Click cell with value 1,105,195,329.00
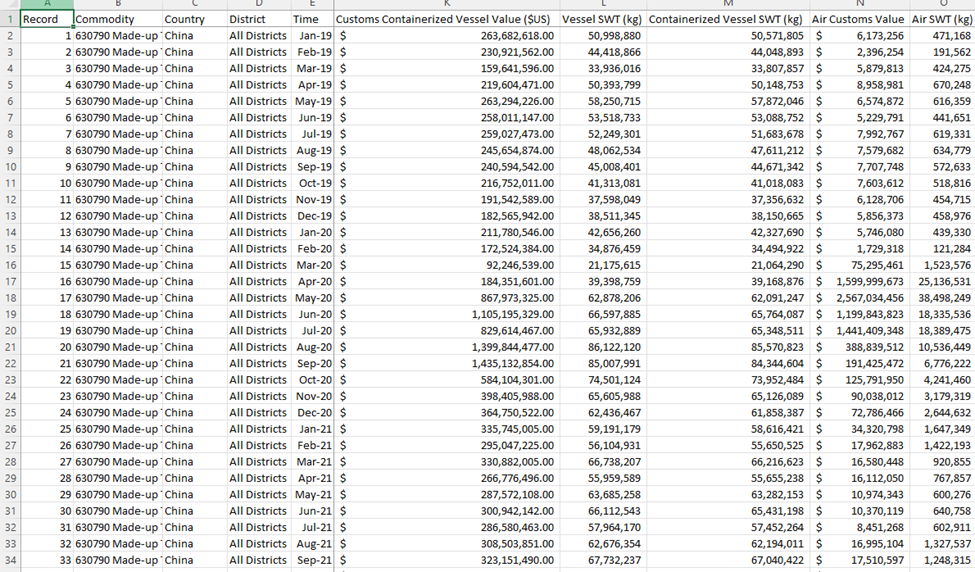Viewport: 975px width, 572px height. pos(446,315)
